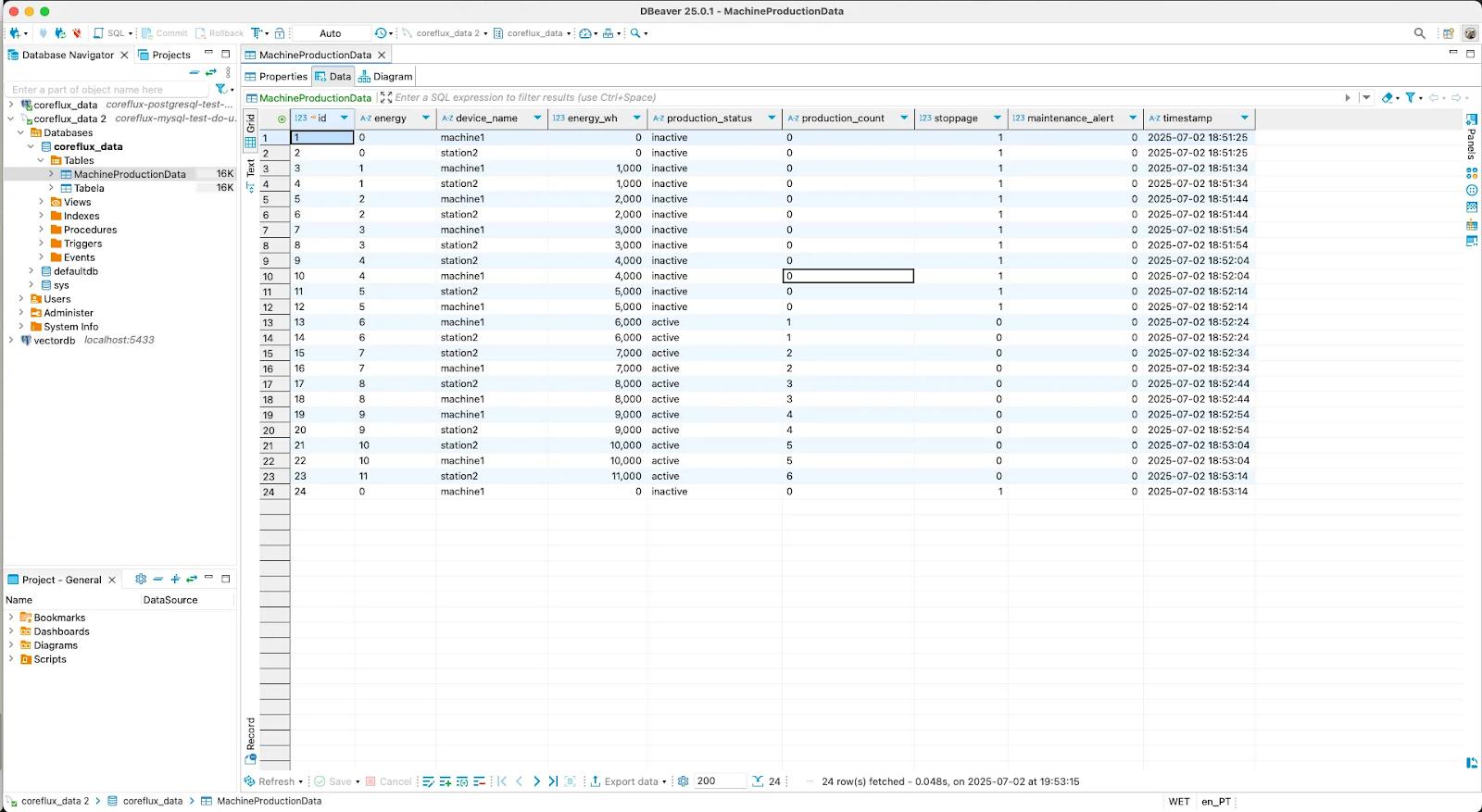This screenshot has height=812, width=1482.
Task: Expand the Bookmarks folder in Project panel
Action: pos(11,618)
